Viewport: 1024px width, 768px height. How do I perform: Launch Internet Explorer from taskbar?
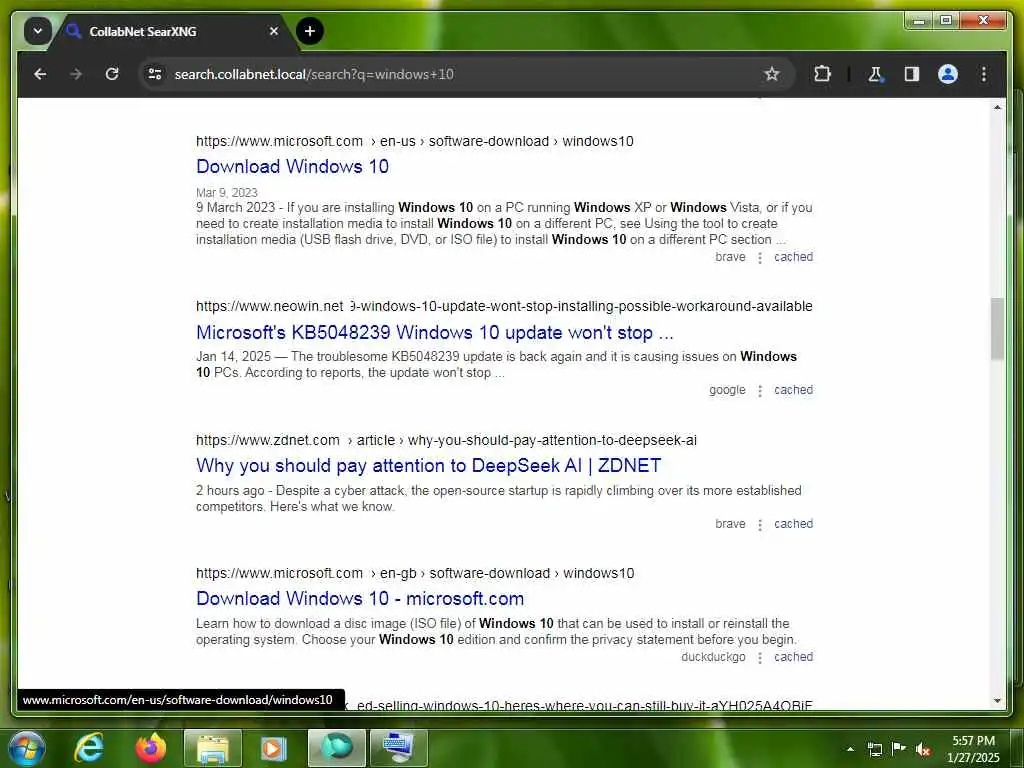point(89,748)
